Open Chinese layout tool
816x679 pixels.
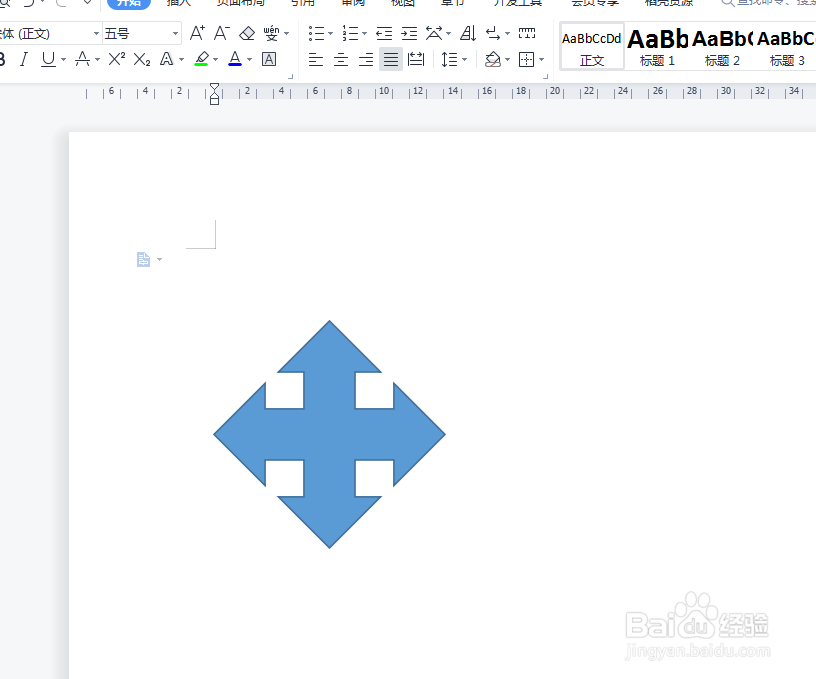434,34
